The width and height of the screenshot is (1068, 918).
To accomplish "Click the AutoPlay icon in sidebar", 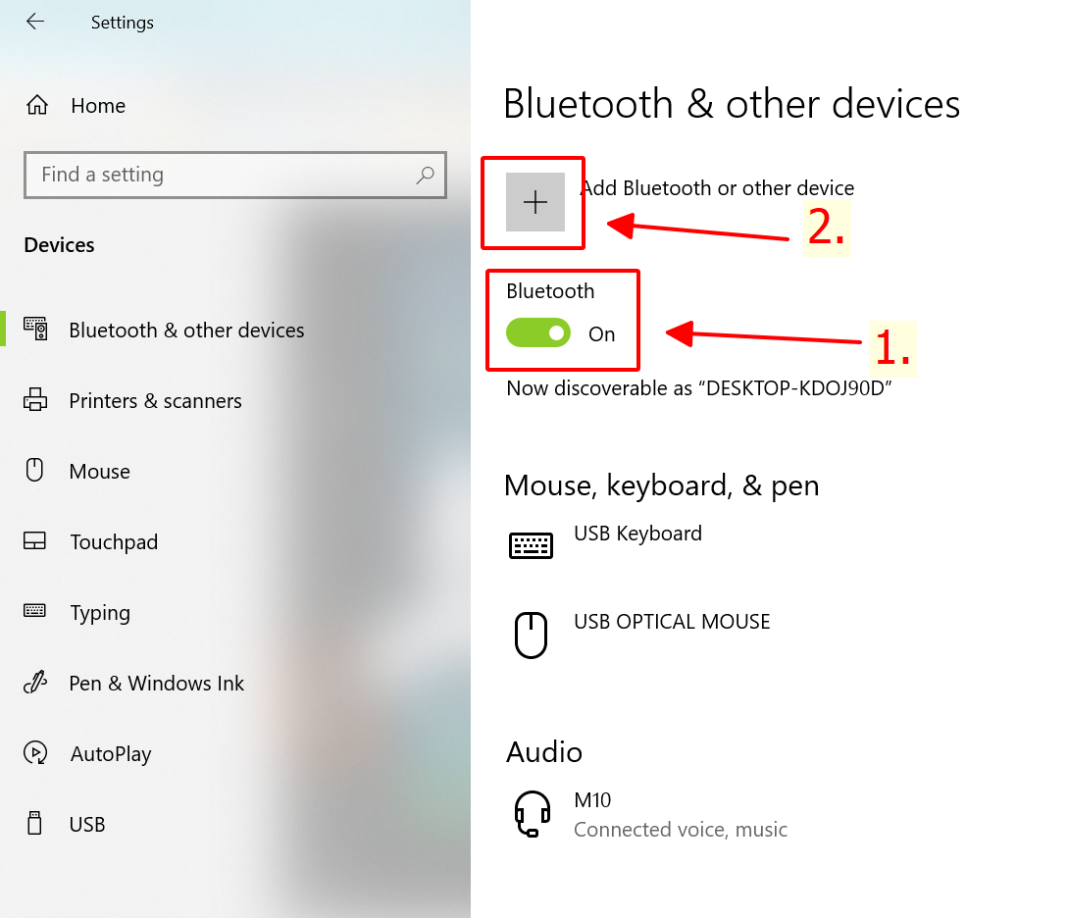I will 35,754.
